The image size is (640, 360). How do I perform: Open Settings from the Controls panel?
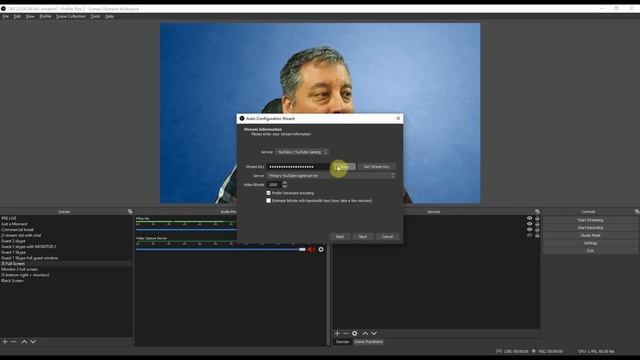pyautogui.click(x=590, y=243)
